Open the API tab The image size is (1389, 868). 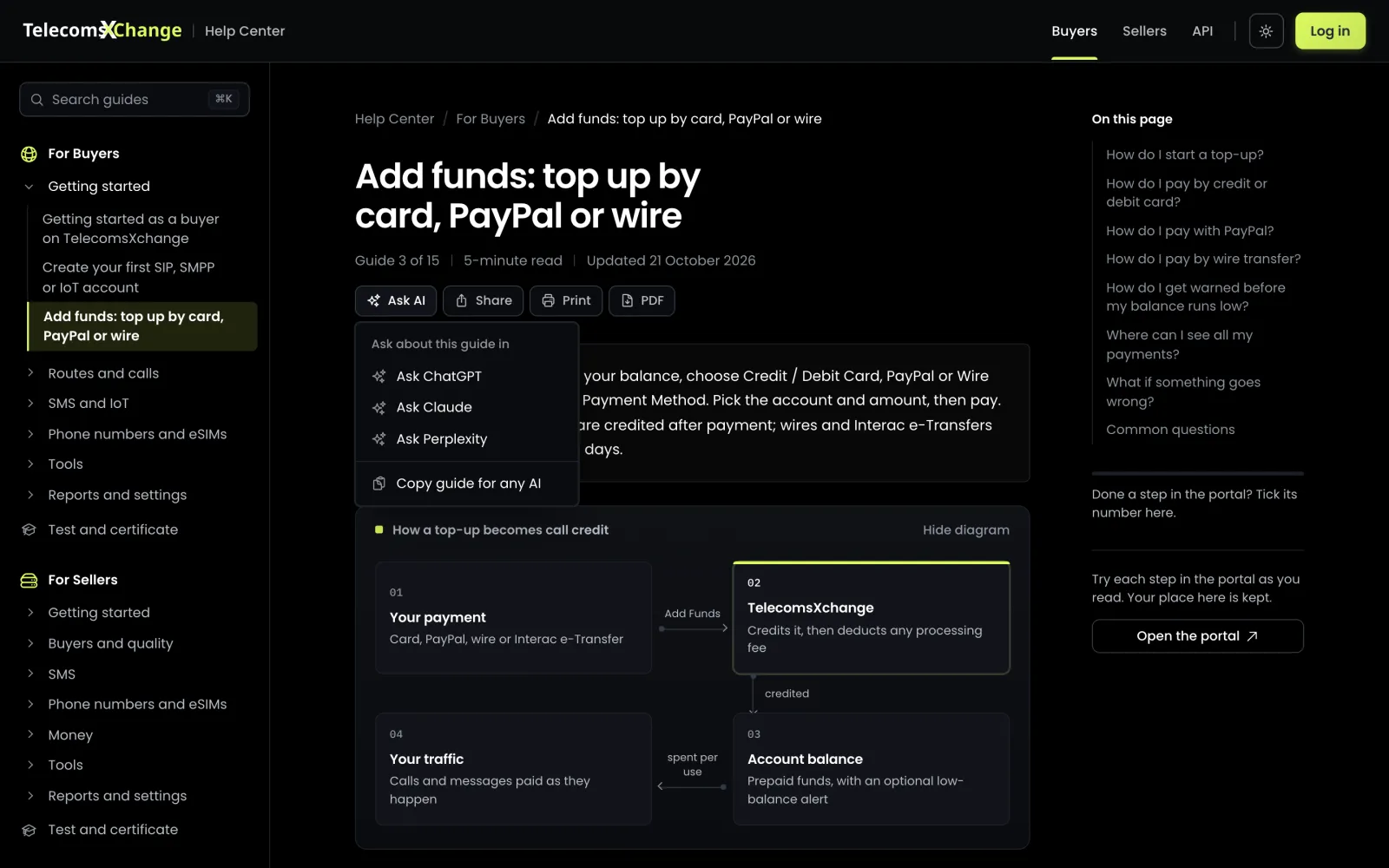coord(1202,31)
